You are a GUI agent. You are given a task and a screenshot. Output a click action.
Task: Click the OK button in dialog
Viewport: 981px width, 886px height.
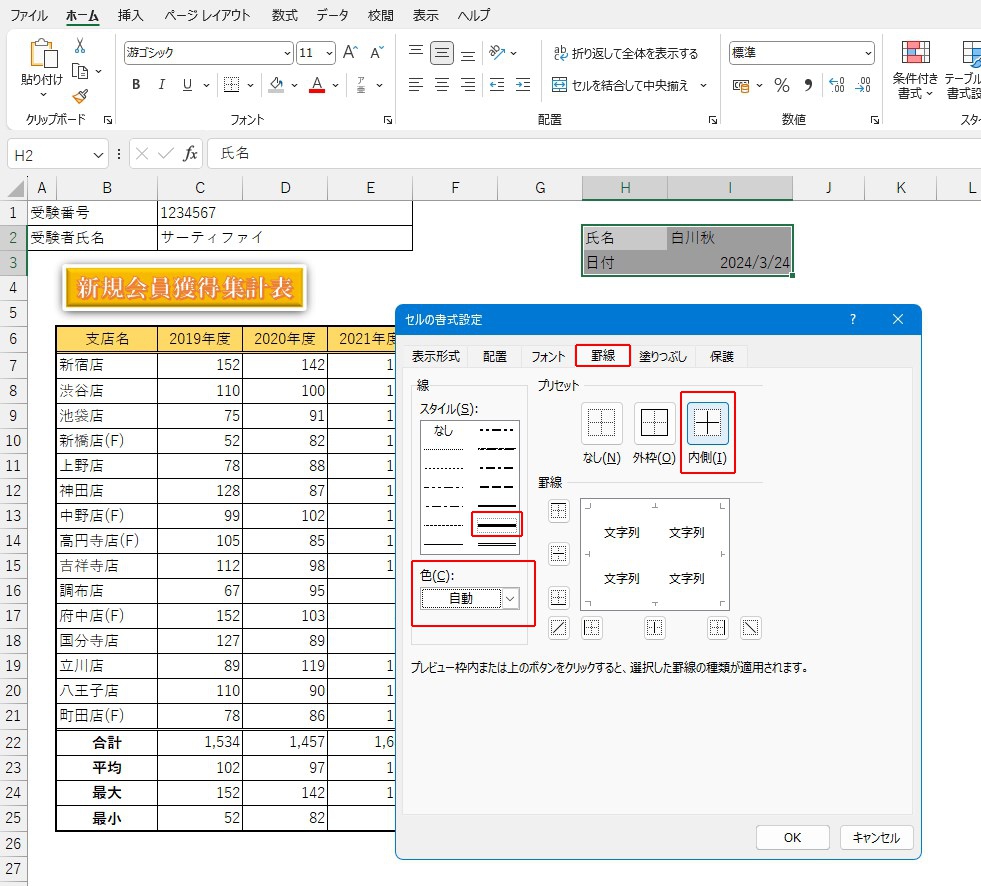tap(792, 837)
